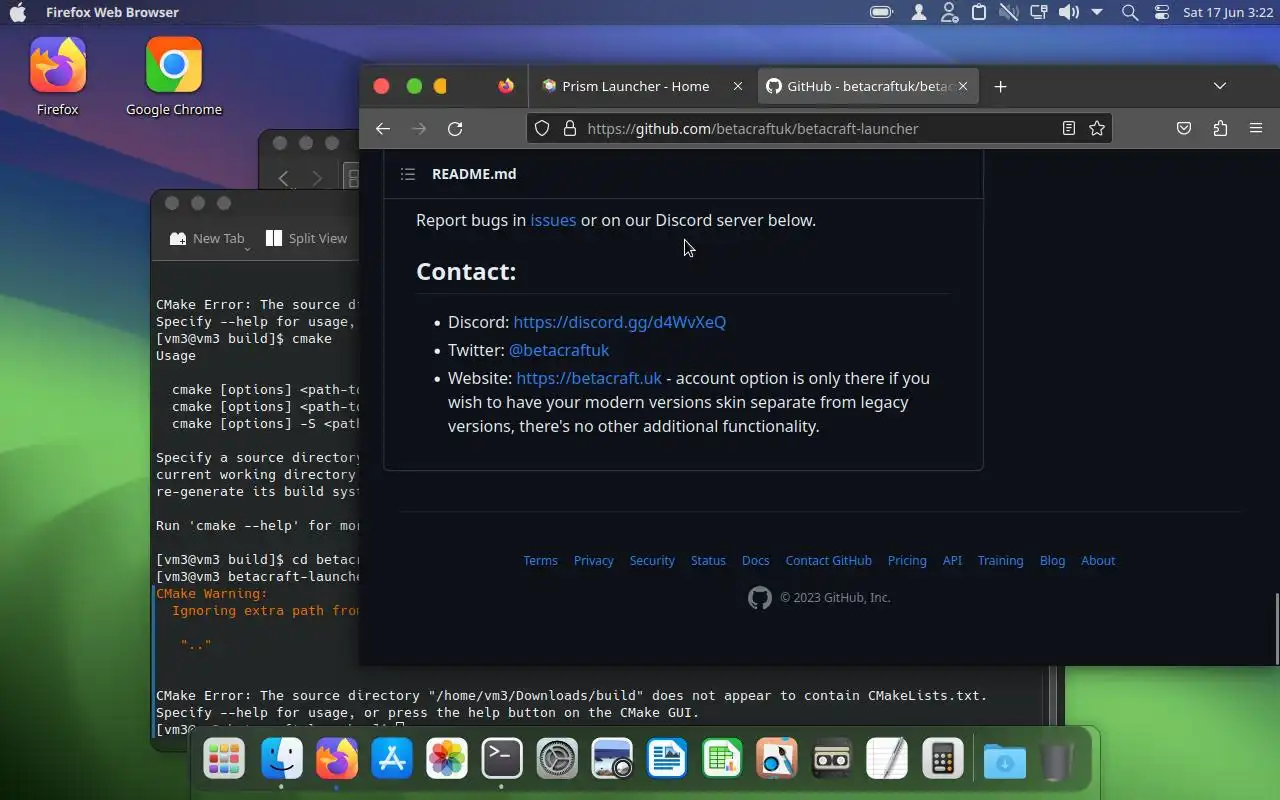Open the Save to Pocket button

[1184, 128]
